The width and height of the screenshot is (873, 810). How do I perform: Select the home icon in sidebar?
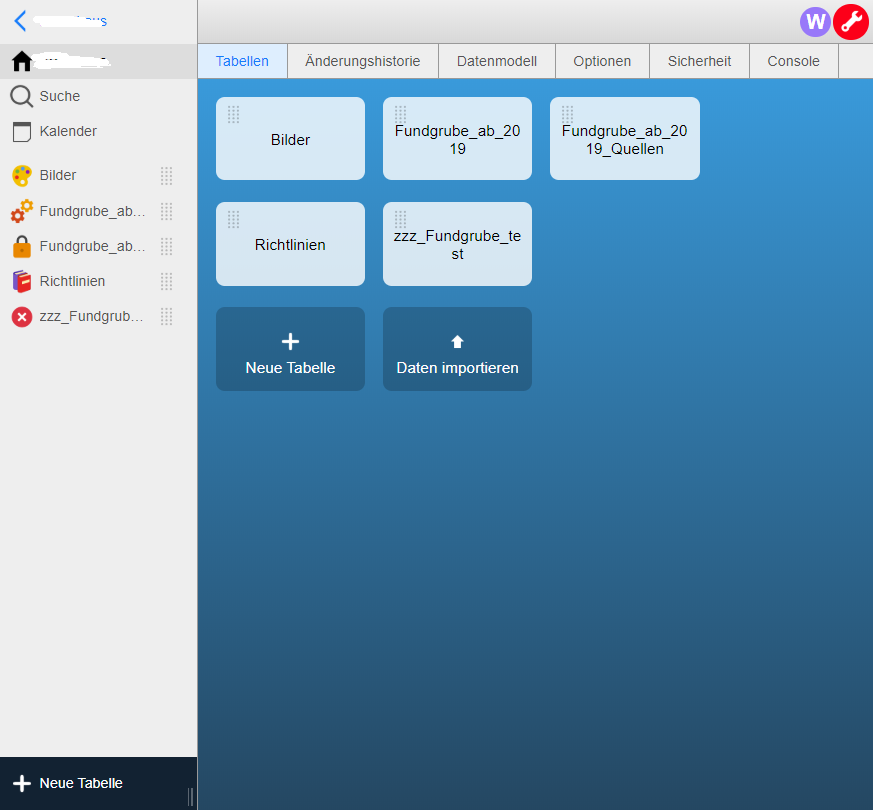pos(22,62)
